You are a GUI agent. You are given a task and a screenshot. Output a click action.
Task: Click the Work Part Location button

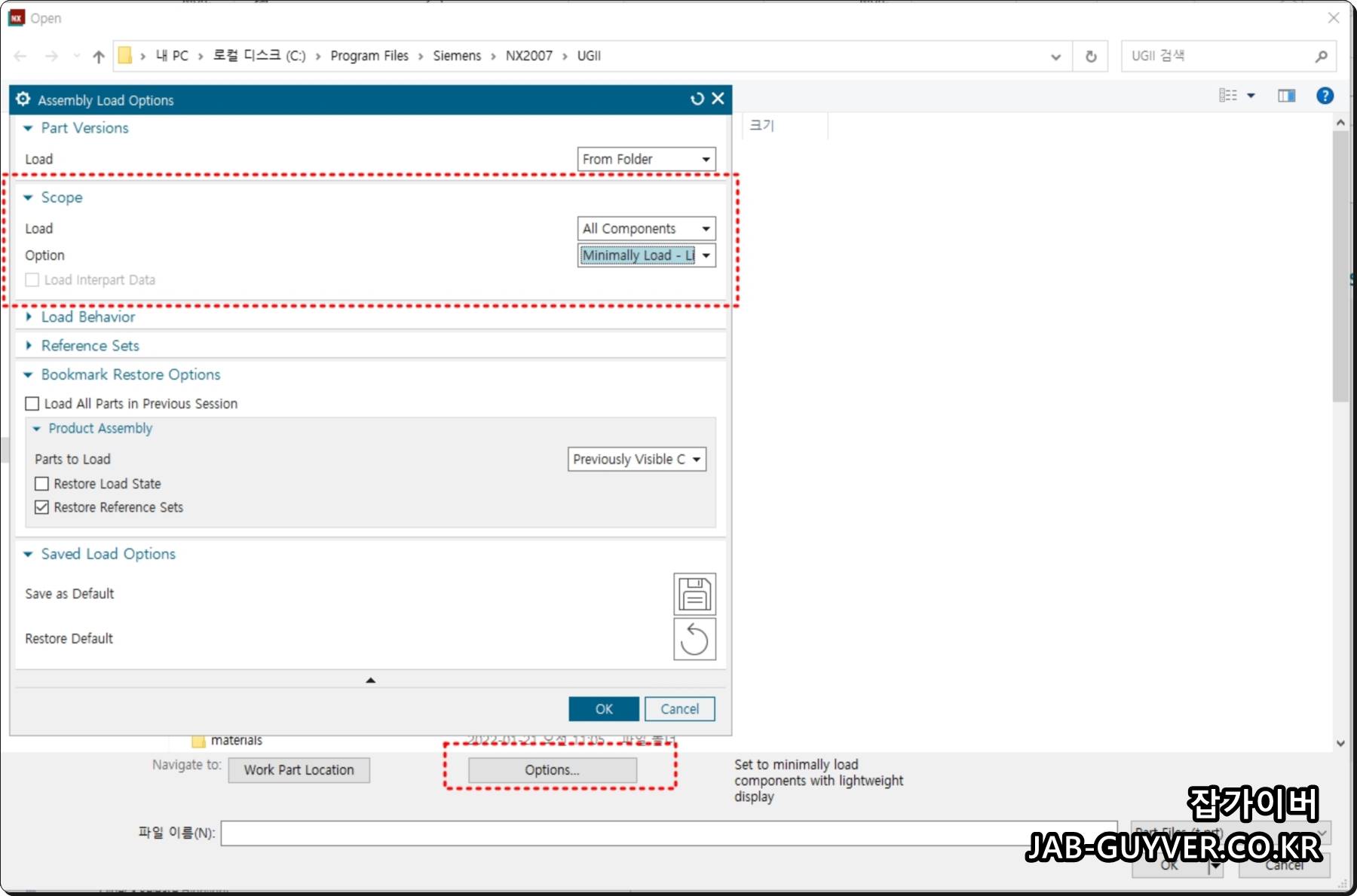coord(299,770)
